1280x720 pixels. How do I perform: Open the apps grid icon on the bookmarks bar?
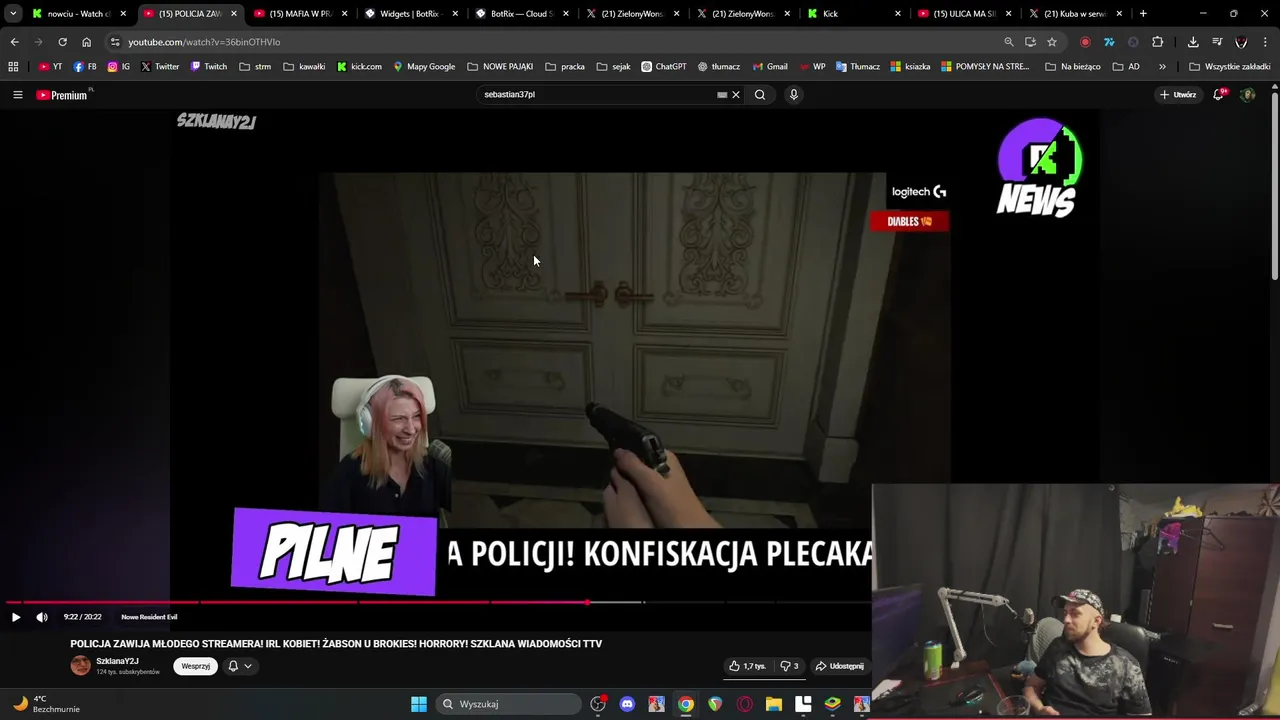[13, 67]
